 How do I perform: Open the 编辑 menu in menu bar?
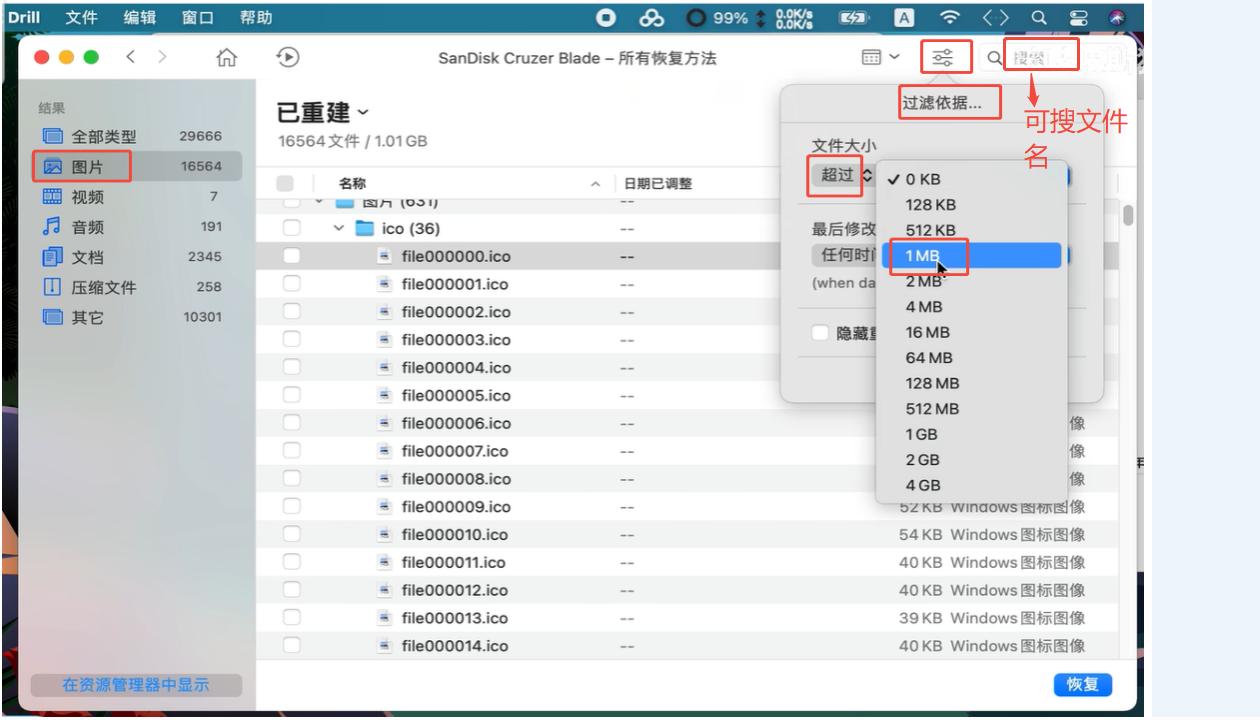click(139, 18)
